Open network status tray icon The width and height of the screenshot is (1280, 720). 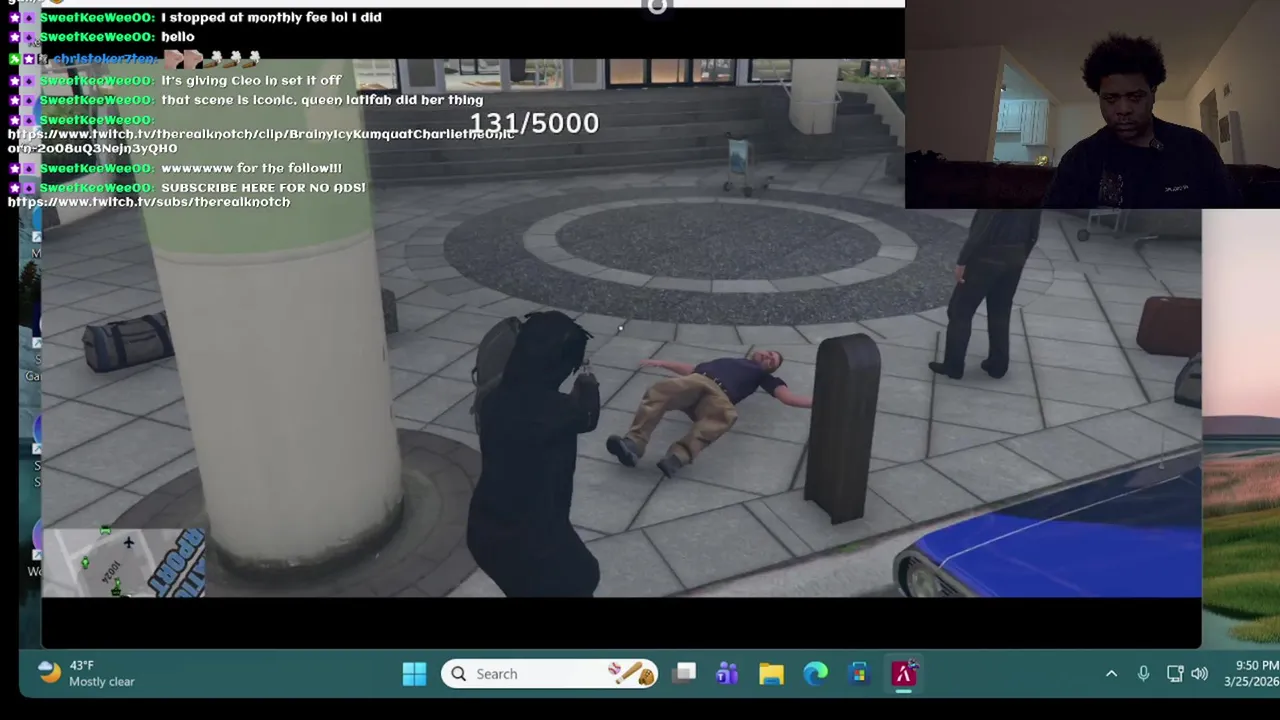point(1175,674)
